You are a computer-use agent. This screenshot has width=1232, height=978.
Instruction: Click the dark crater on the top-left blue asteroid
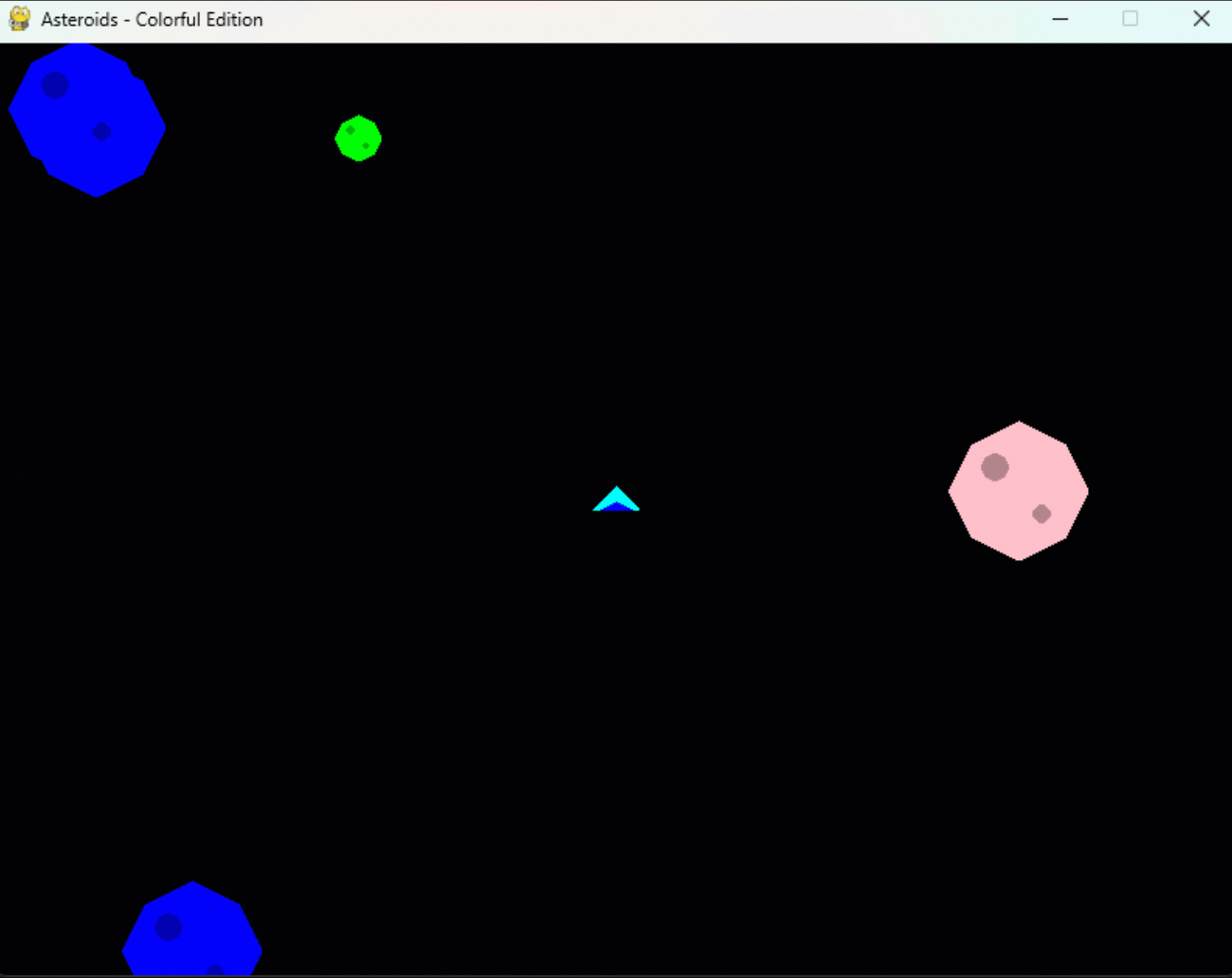tap(55, 86)
